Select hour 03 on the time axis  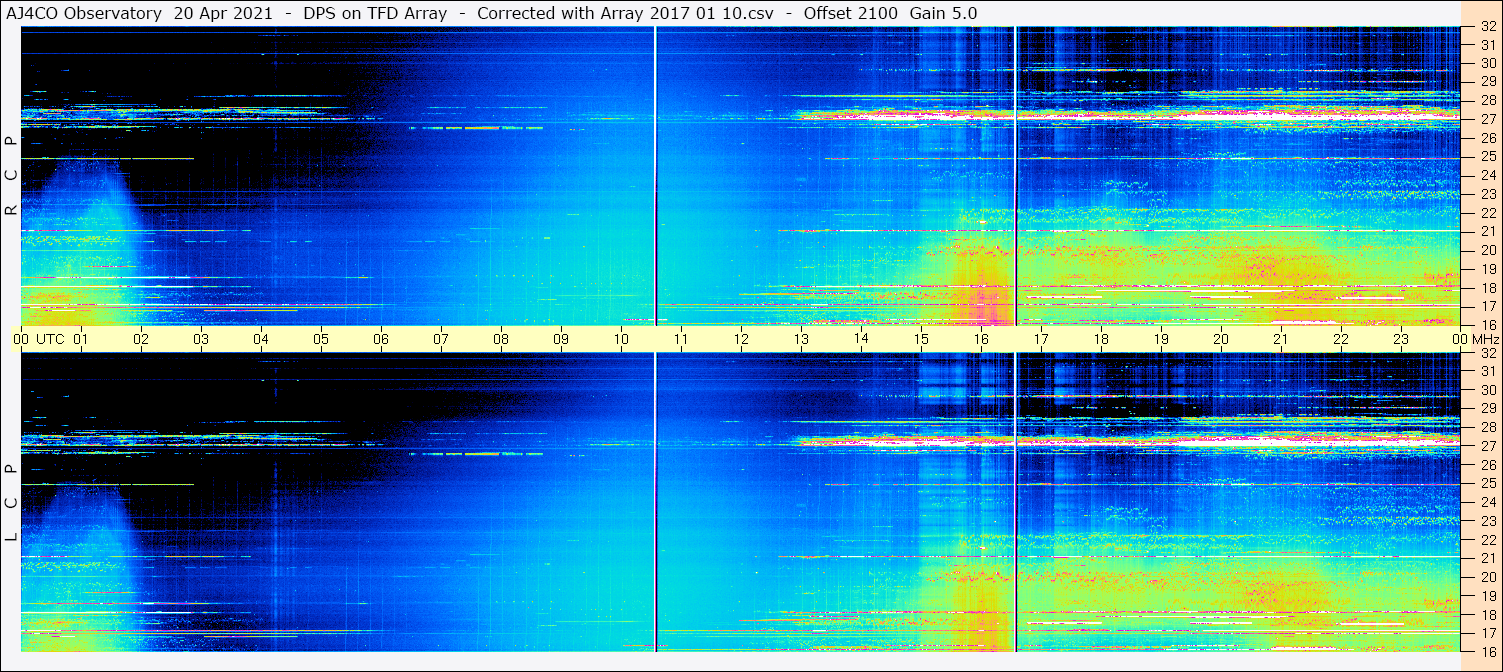coord(201,339)
